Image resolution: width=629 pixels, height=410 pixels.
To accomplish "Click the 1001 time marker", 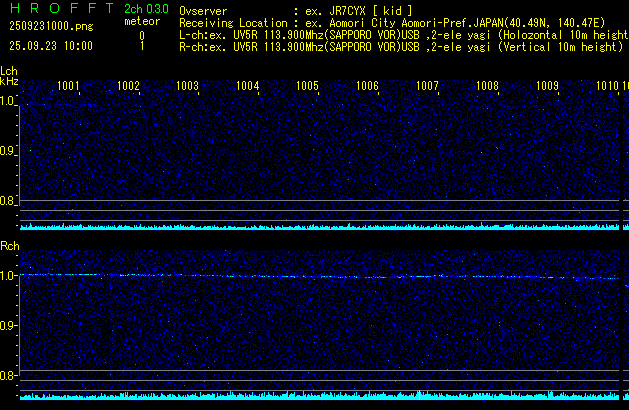I will (68, 87).
